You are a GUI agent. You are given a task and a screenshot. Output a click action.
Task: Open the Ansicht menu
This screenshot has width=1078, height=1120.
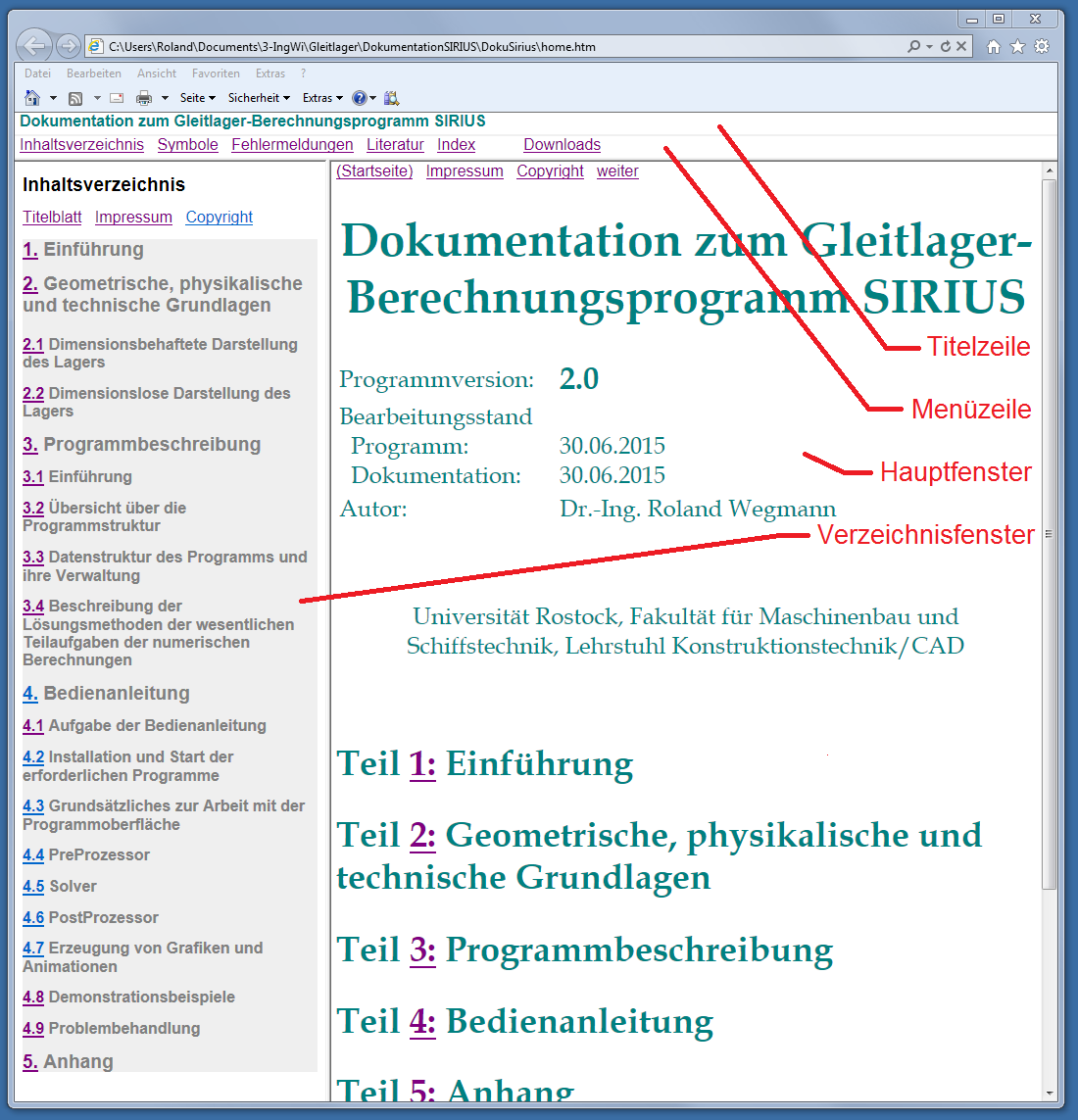[157, 73]
